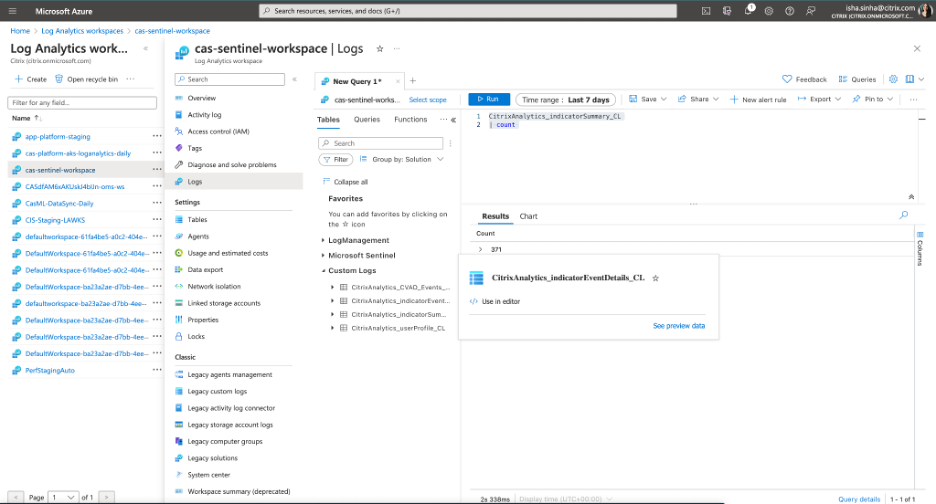Close the New Query 1 tab
The width and height of the screenshot is (936, 504).
point(398,81)
